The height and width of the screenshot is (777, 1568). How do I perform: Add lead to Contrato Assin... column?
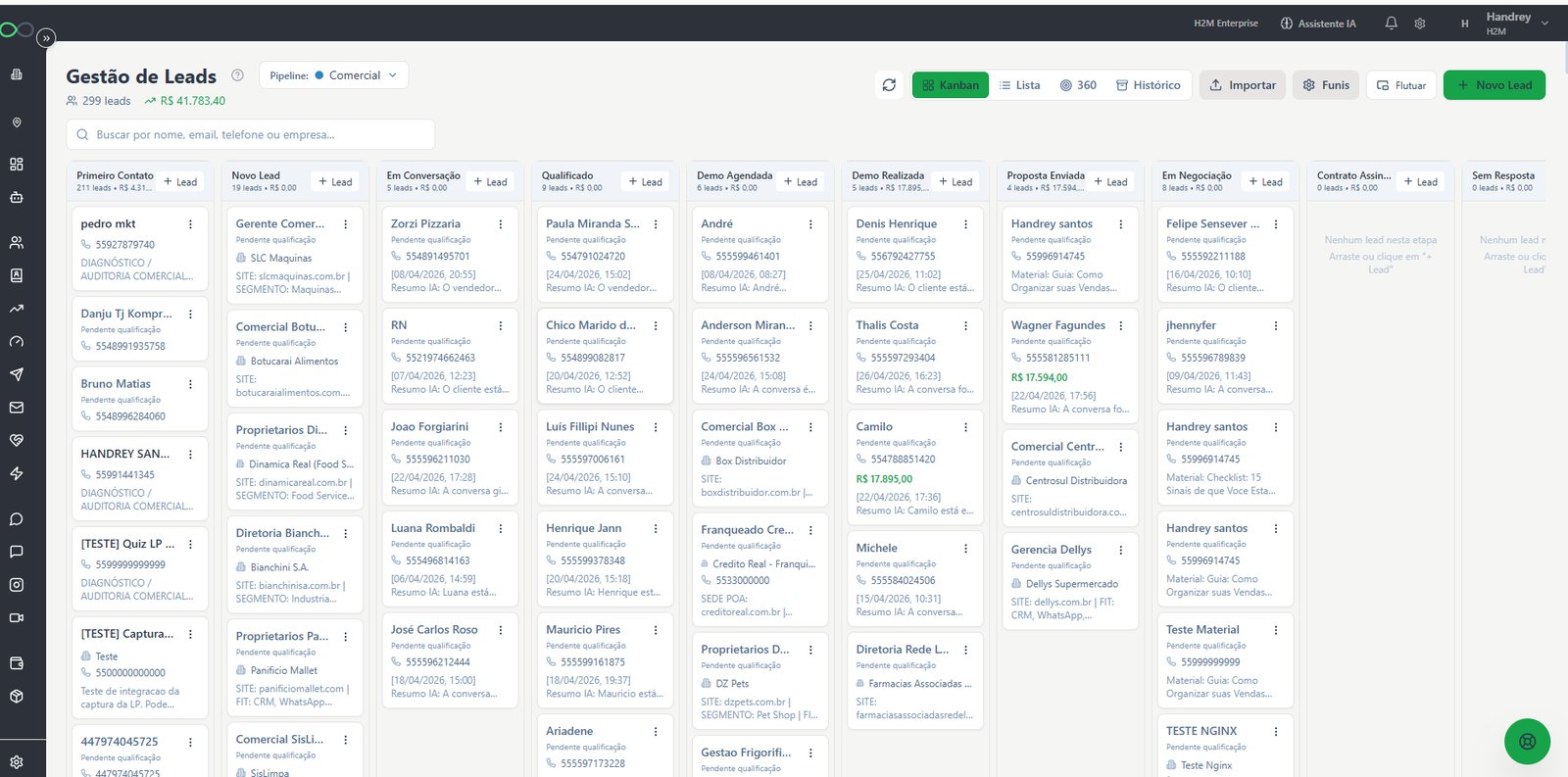tap(1421, 181)
